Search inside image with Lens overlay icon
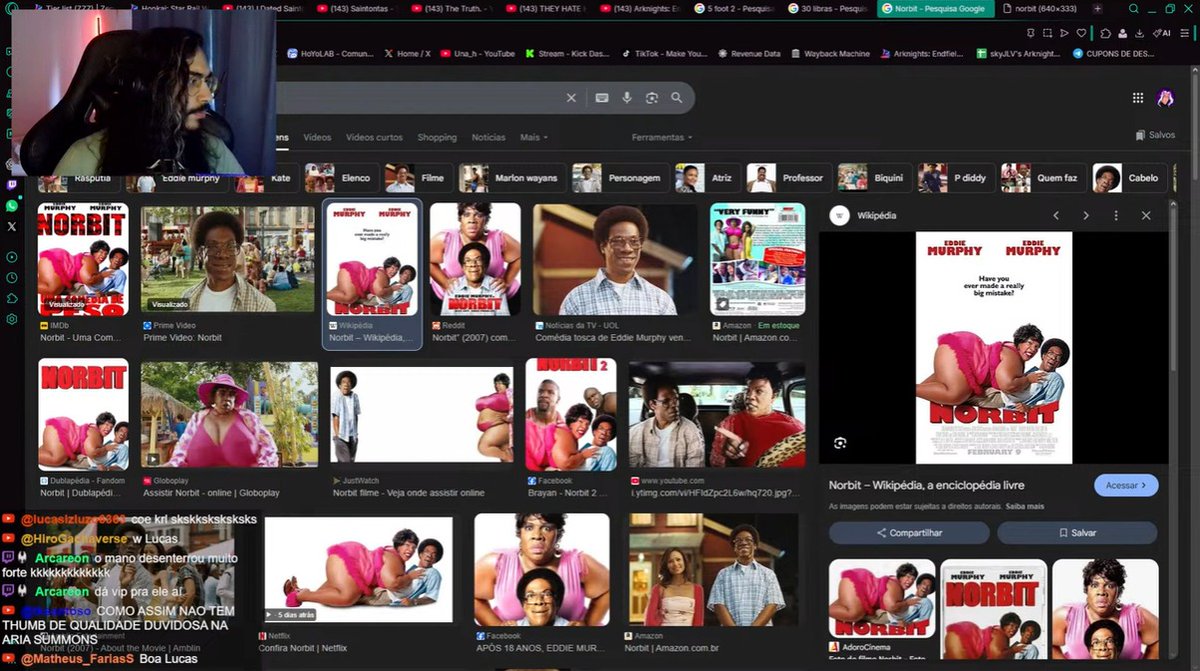 tap(840, 443)
